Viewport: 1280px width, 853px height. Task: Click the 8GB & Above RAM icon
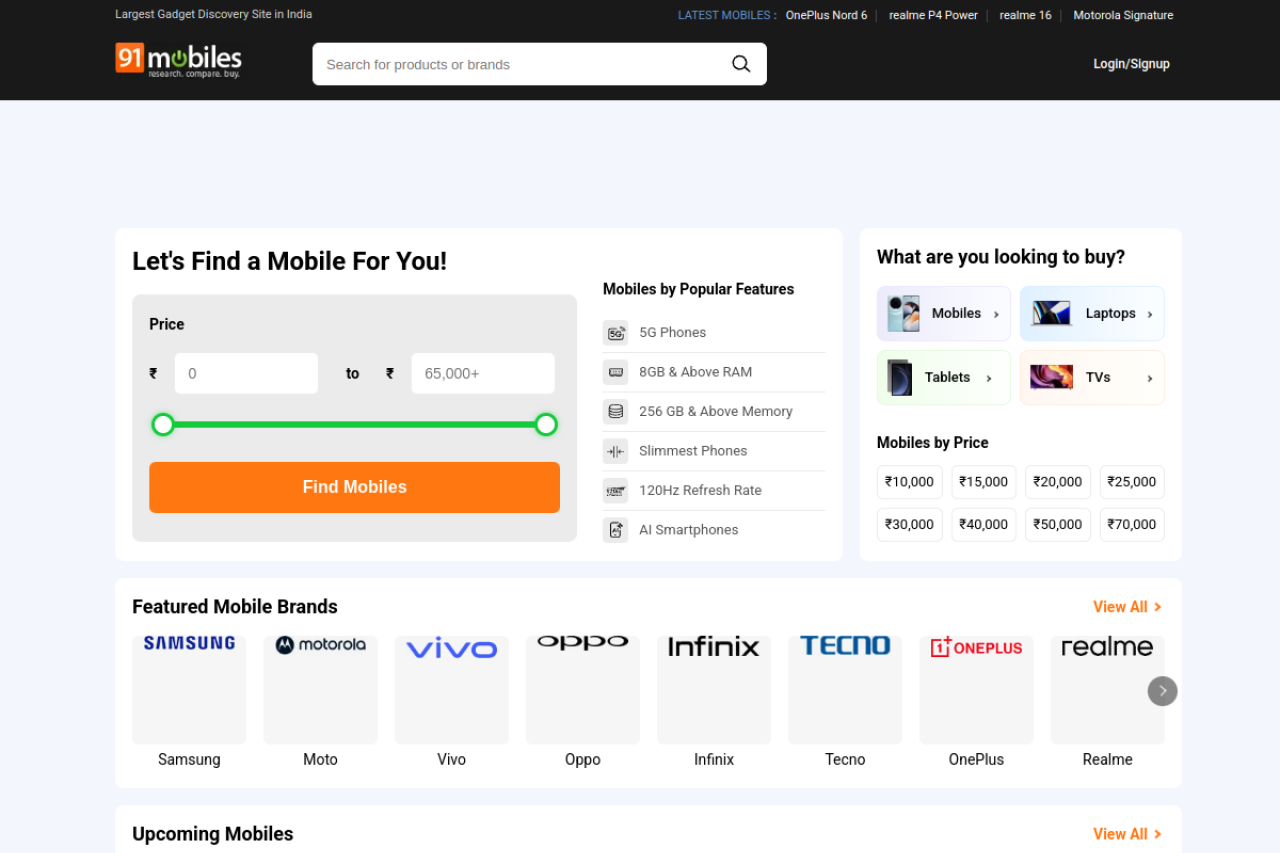[x=615, y=372]
